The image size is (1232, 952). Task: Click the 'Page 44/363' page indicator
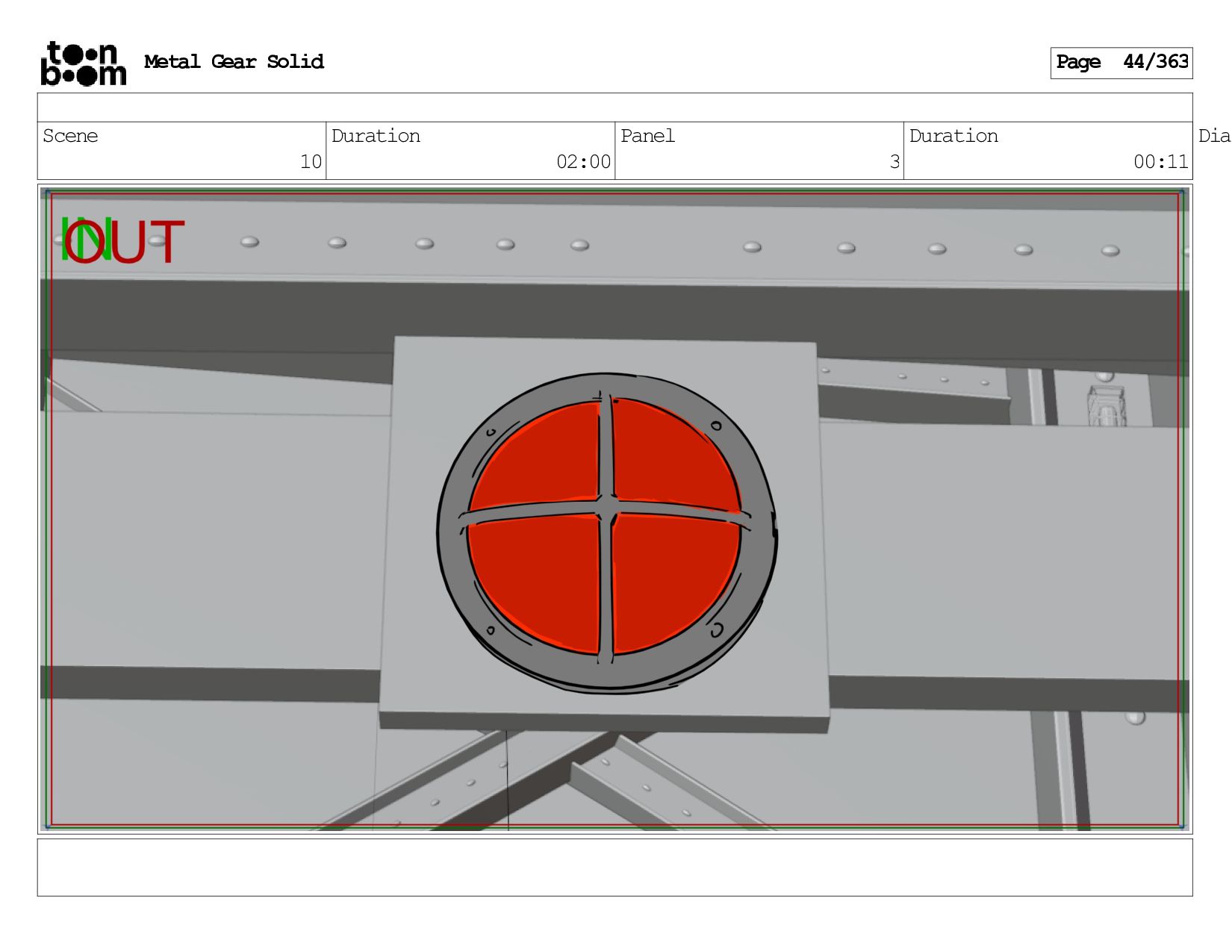tap(1121, 63)
